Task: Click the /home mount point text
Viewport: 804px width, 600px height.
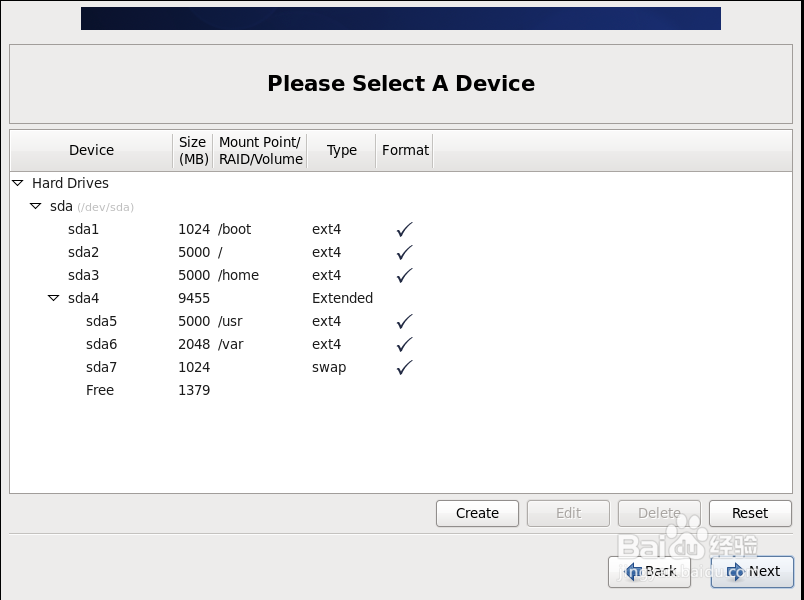Action: [238, 275]
